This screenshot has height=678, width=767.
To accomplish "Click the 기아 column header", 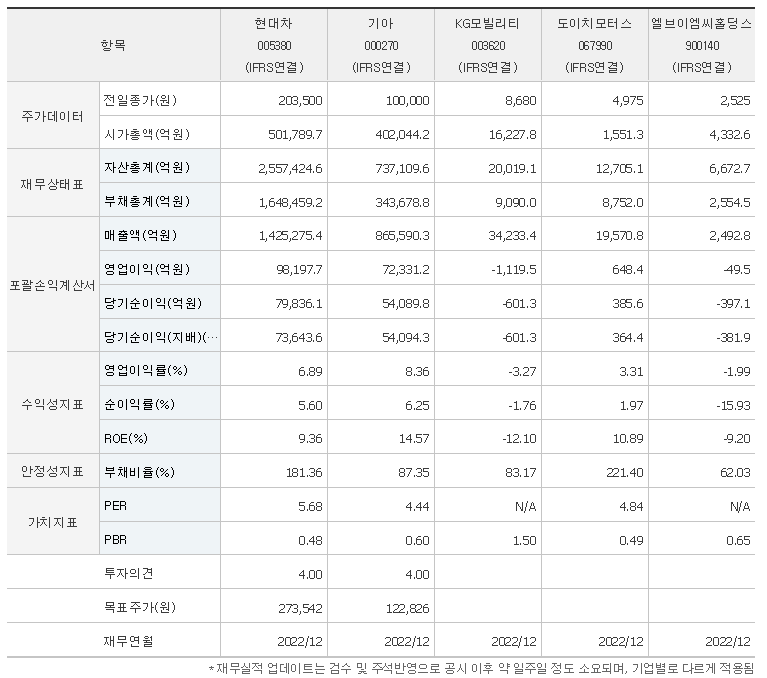I will [x=381, y=45].
